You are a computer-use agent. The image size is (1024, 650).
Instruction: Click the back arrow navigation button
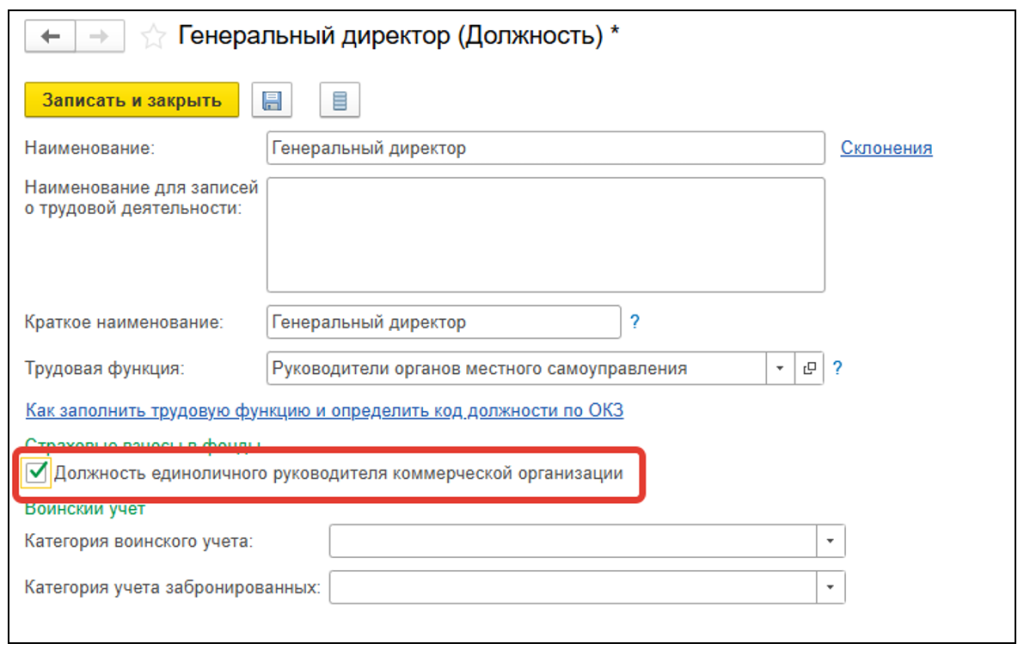point(51,37)
